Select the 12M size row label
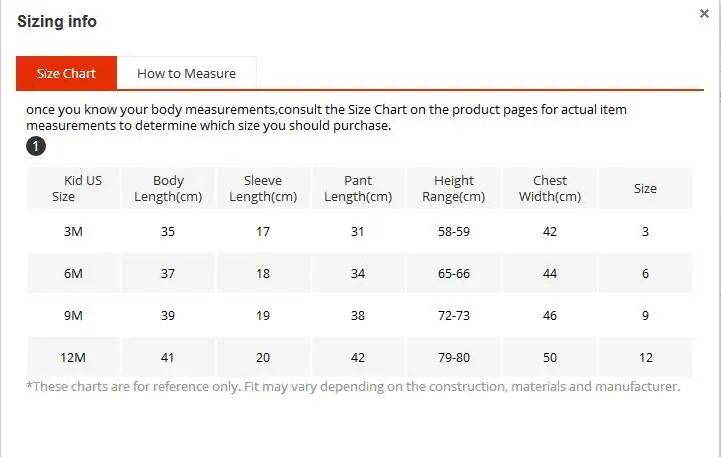721x457 pixels. tap(73, 357)
